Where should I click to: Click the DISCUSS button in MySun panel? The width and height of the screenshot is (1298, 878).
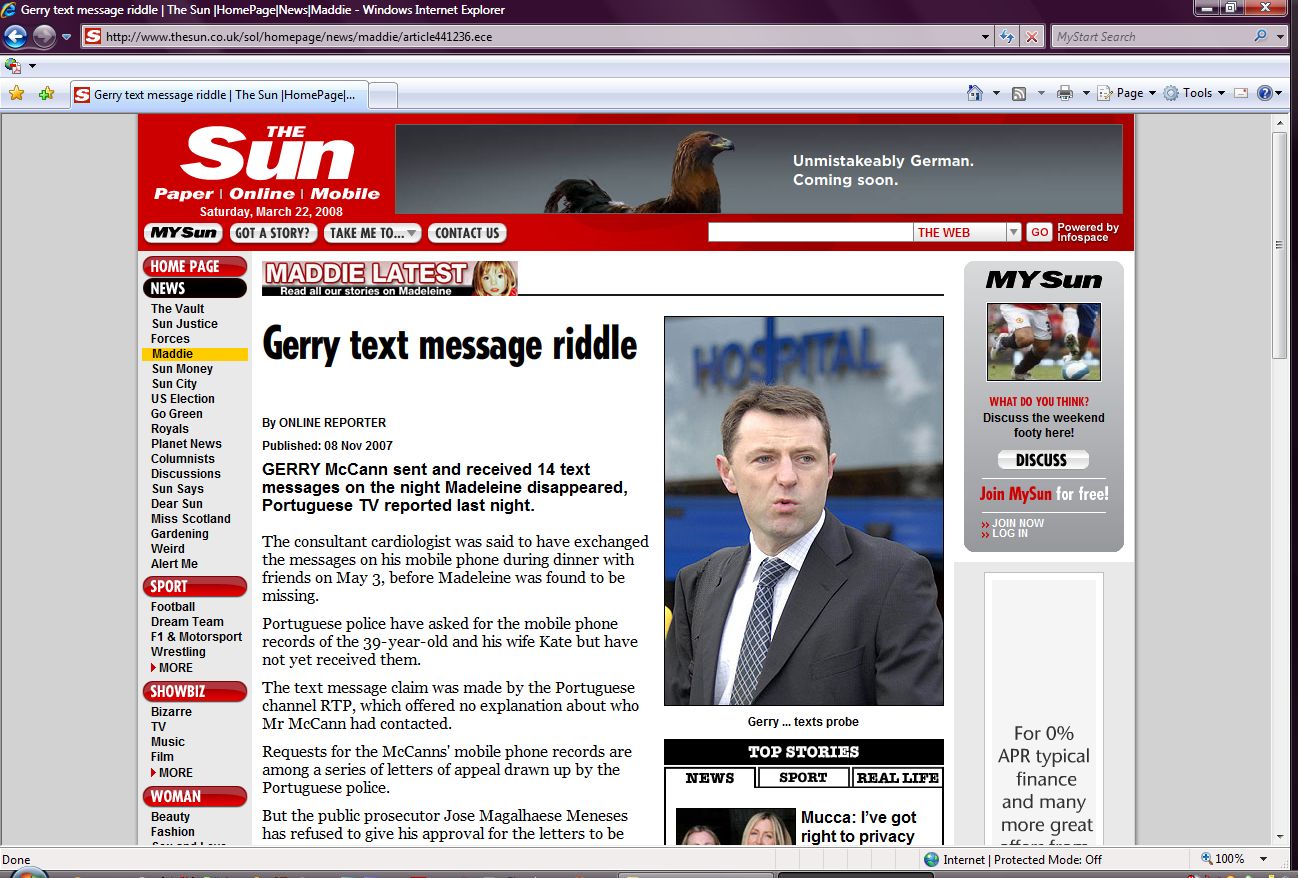point(1042,460)
